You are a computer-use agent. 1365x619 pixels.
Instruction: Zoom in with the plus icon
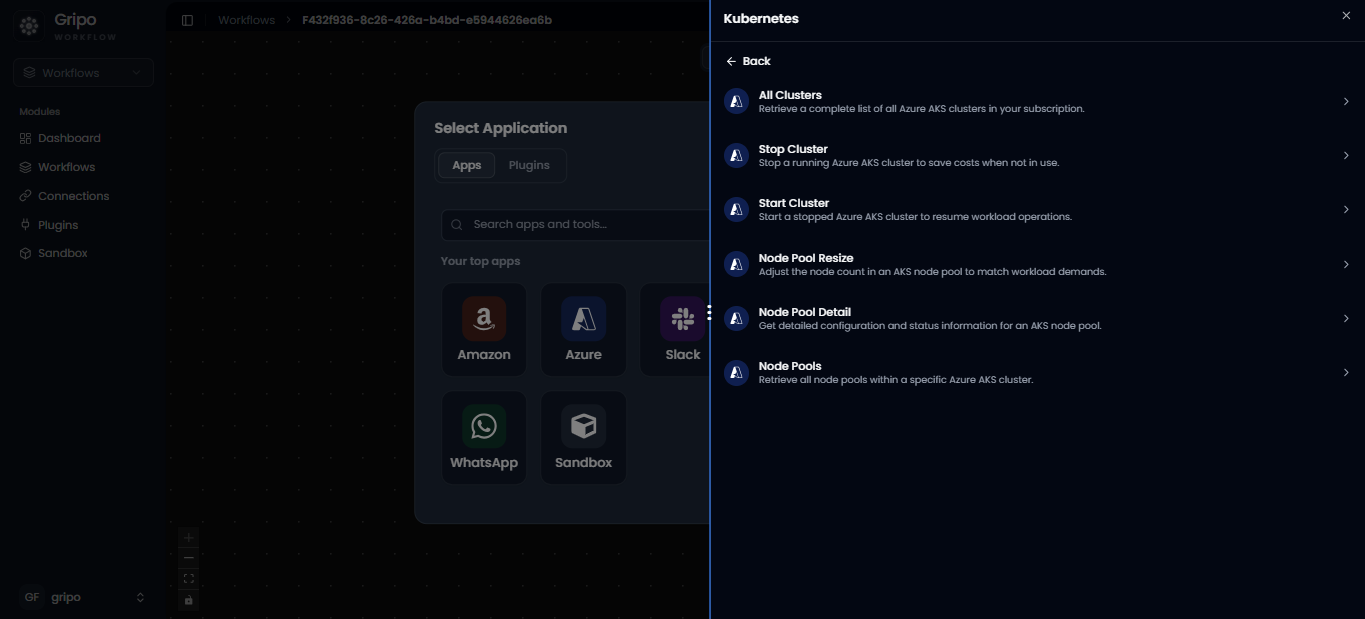pos(189,537)
